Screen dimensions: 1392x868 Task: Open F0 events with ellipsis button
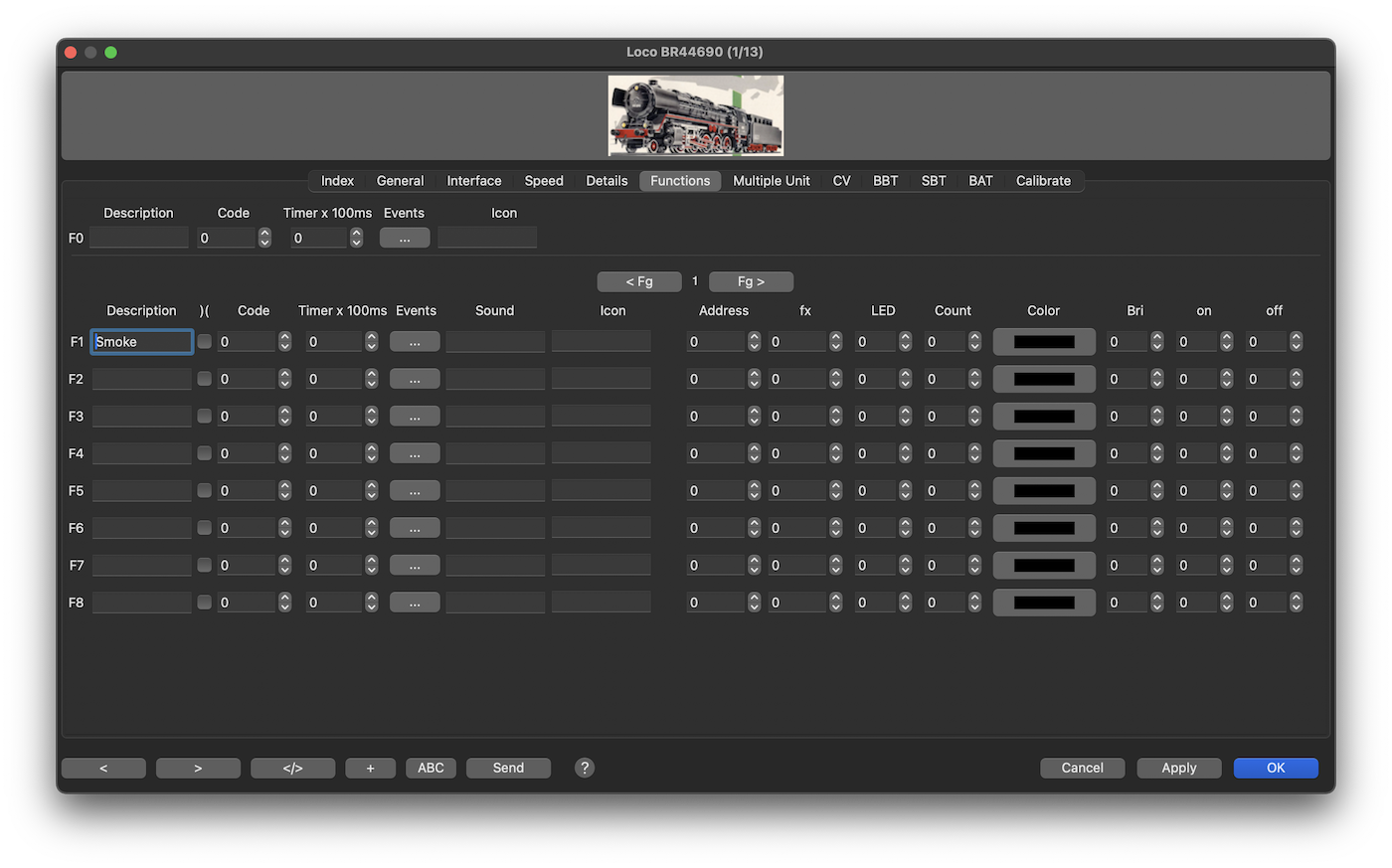[x=405, y=239]
